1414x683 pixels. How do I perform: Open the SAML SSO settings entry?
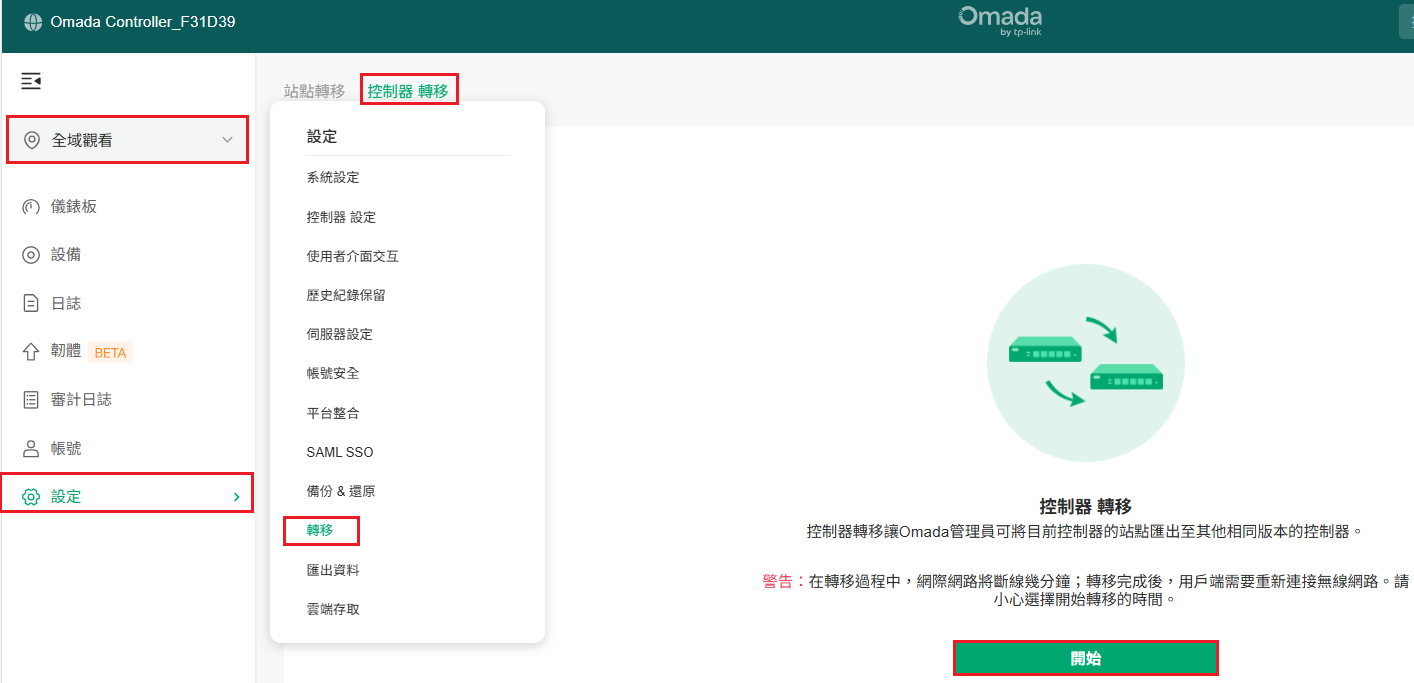click(x=340, y=452)
